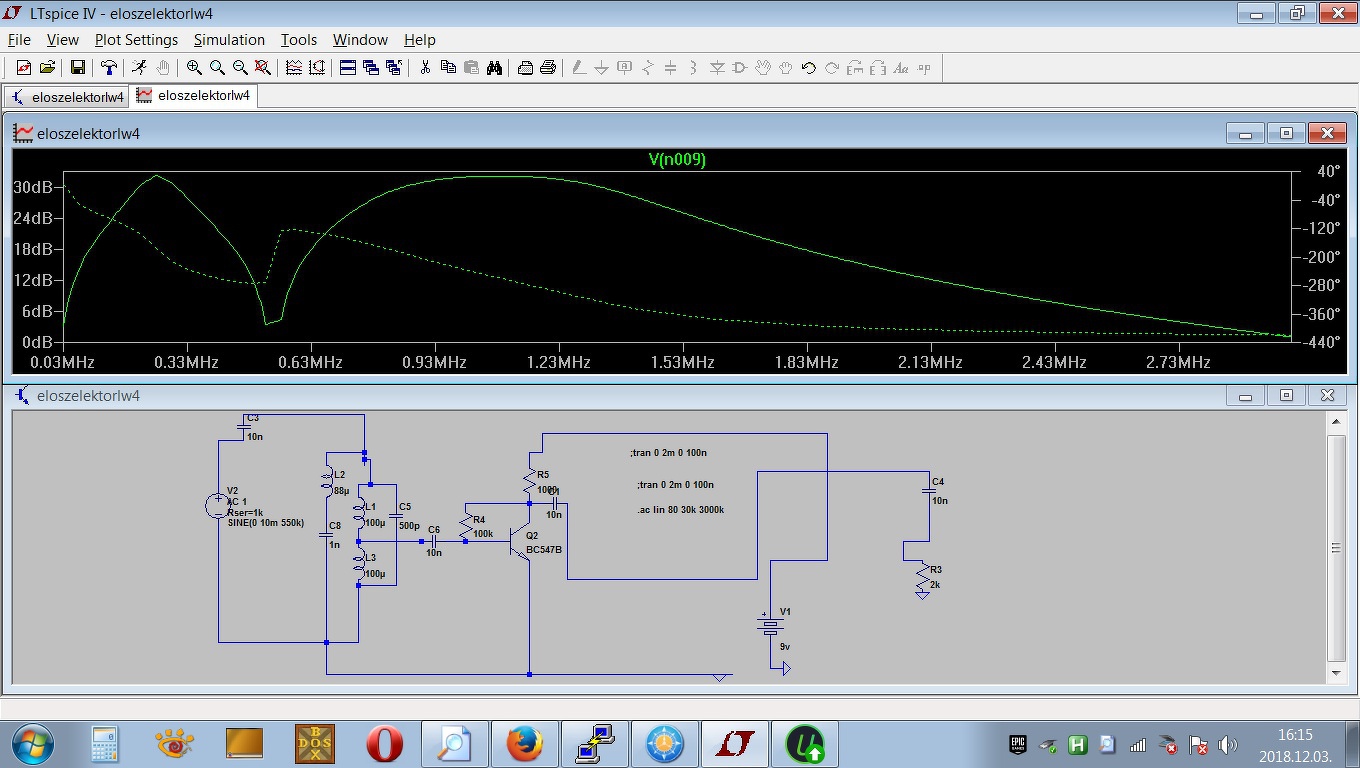Click the Pan magnifier icon

pos(217,68)
